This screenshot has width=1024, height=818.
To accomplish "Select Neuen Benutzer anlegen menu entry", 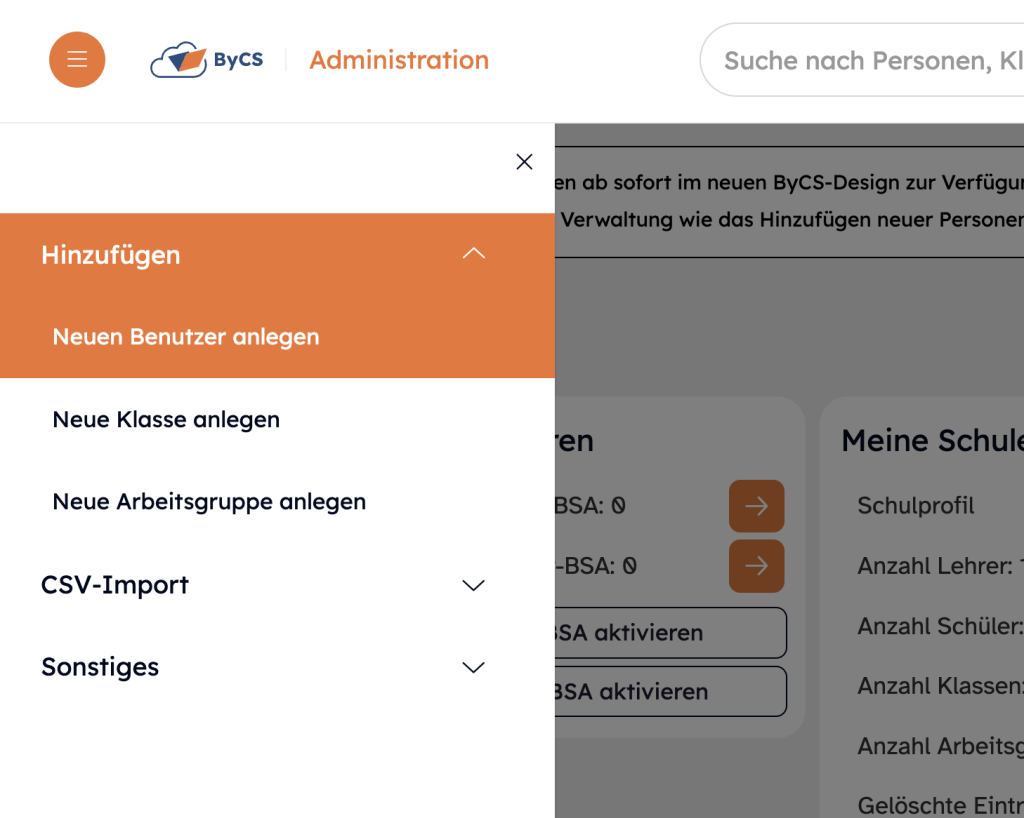I will pos(185,337).
